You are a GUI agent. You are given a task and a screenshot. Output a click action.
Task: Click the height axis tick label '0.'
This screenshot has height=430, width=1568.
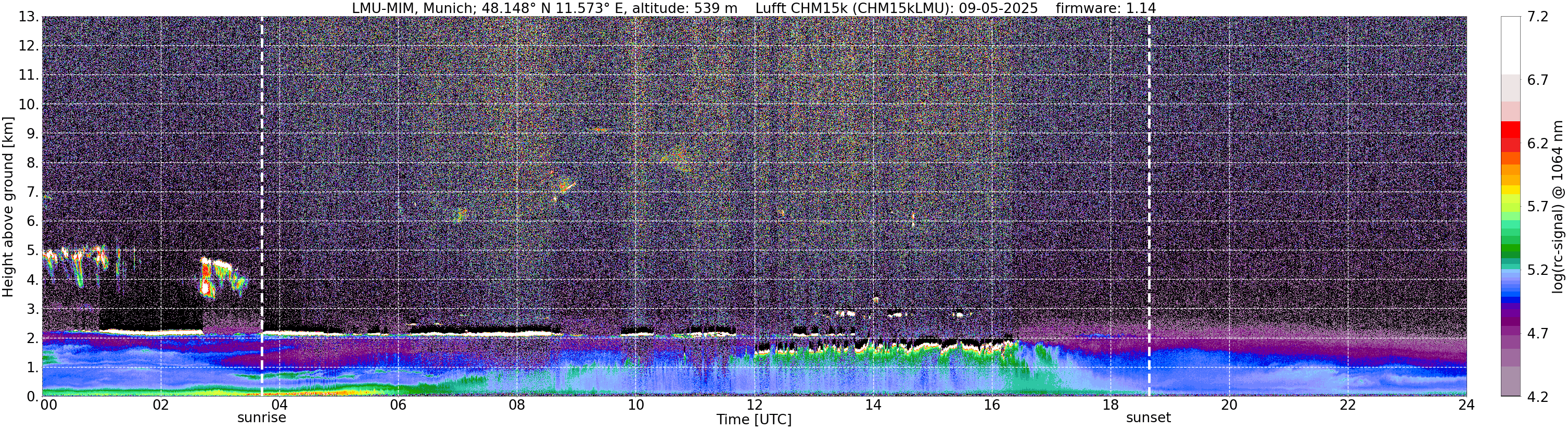(x=33, y=397)
